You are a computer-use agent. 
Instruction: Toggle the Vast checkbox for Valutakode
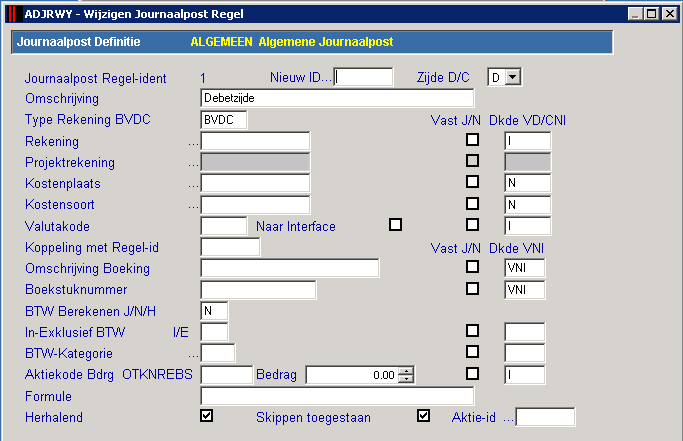472,224
